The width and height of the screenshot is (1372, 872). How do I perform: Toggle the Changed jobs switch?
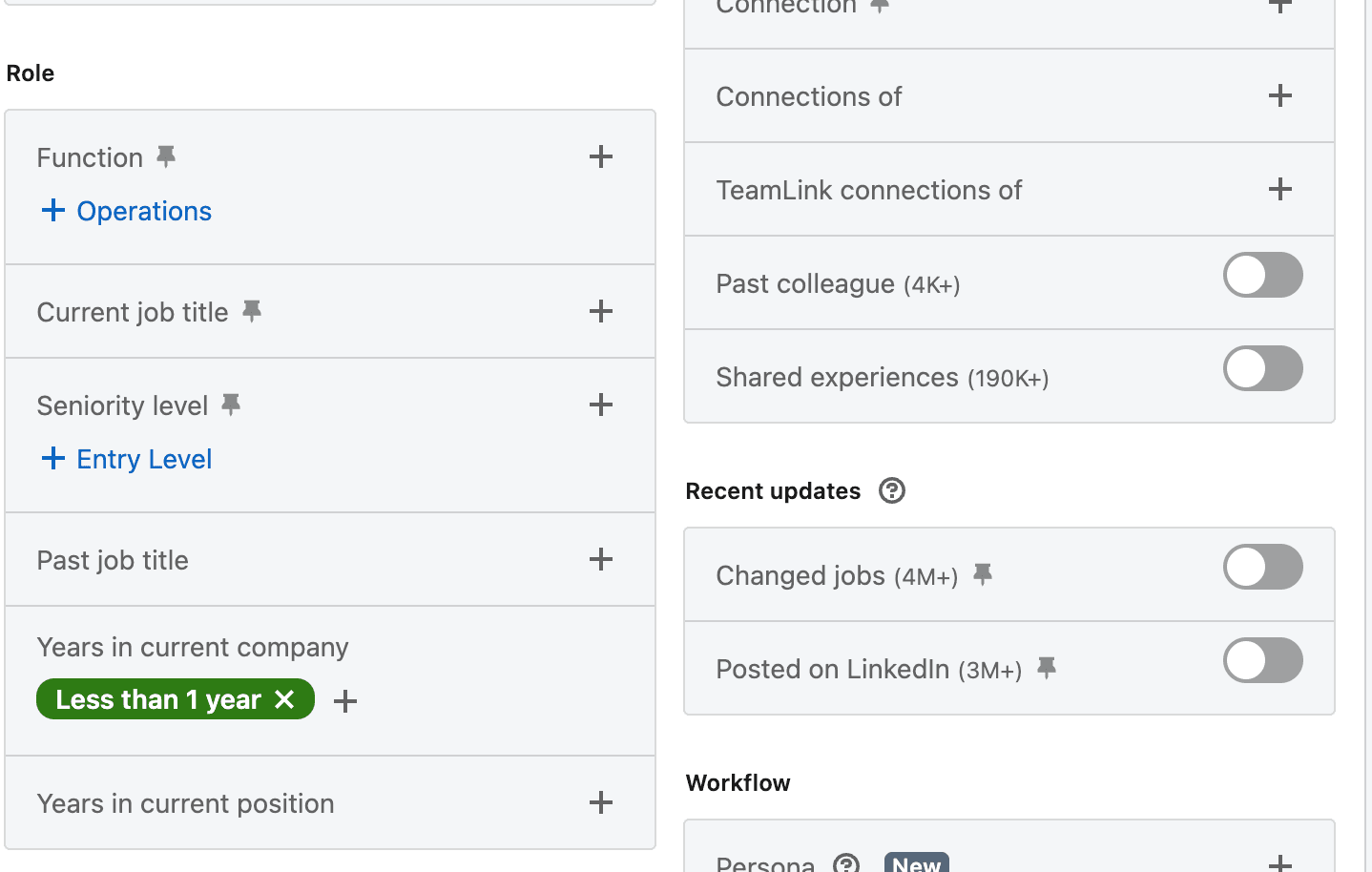pyautogui.click(x=1262, y=568)
